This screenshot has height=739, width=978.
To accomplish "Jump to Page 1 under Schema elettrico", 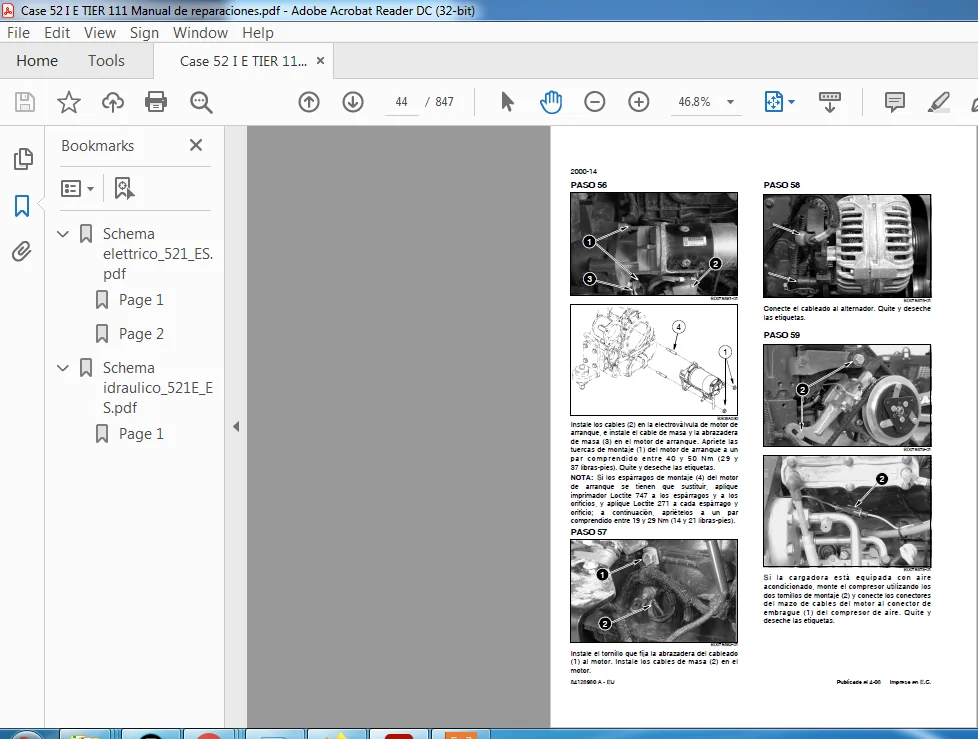I will 142,300.
